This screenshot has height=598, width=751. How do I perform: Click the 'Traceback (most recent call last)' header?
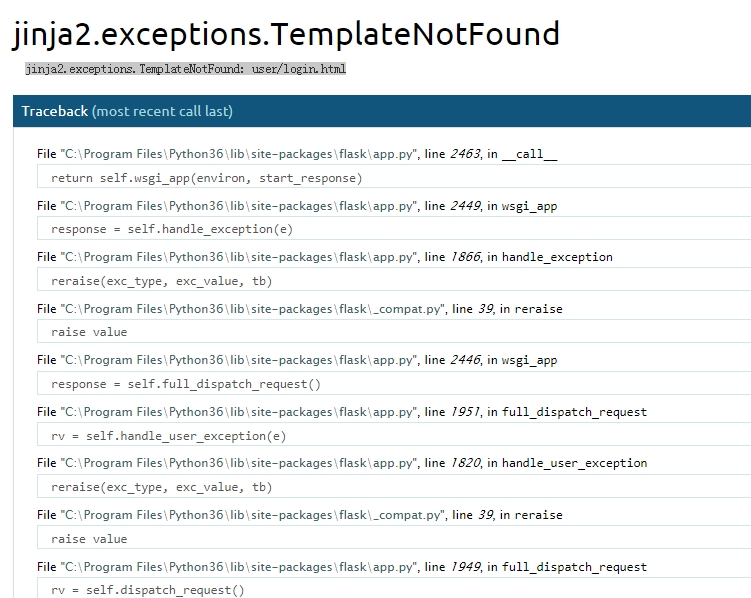click(127, 111)
